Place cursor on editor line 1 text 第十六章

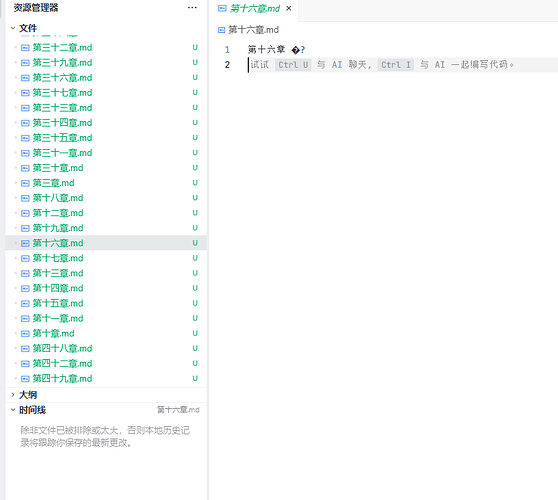266,49
